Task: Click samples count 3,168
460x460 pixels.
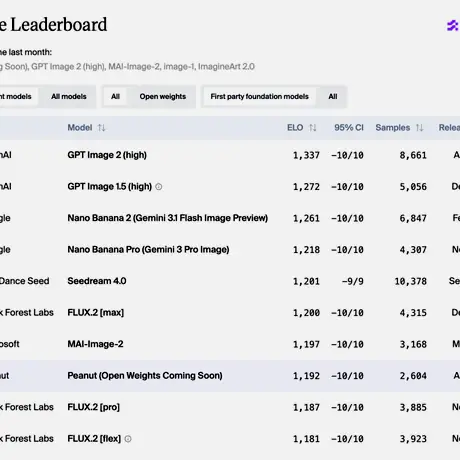Action: [x=413, y=344]
